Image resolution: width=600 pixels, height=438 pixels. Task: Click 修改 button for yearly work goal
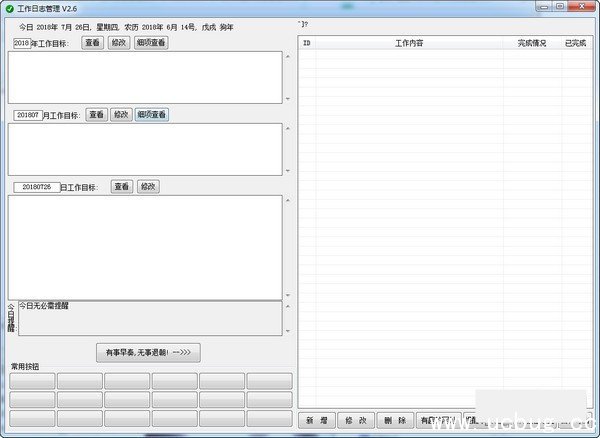click(x=118, y=43)
